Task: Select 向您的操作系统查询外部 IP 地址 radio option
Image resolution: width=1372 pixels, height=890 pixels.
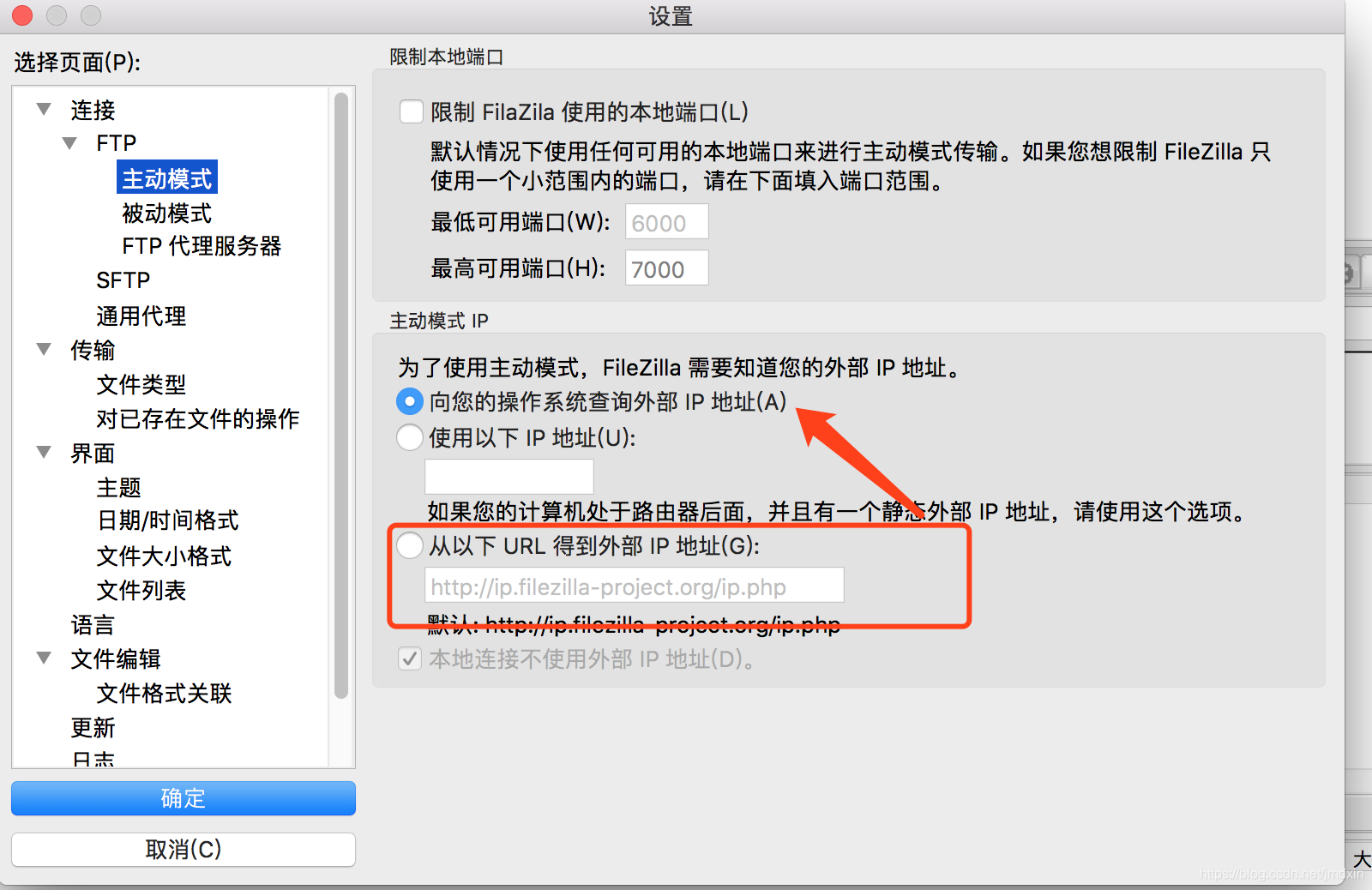Action: pos(410,401)
